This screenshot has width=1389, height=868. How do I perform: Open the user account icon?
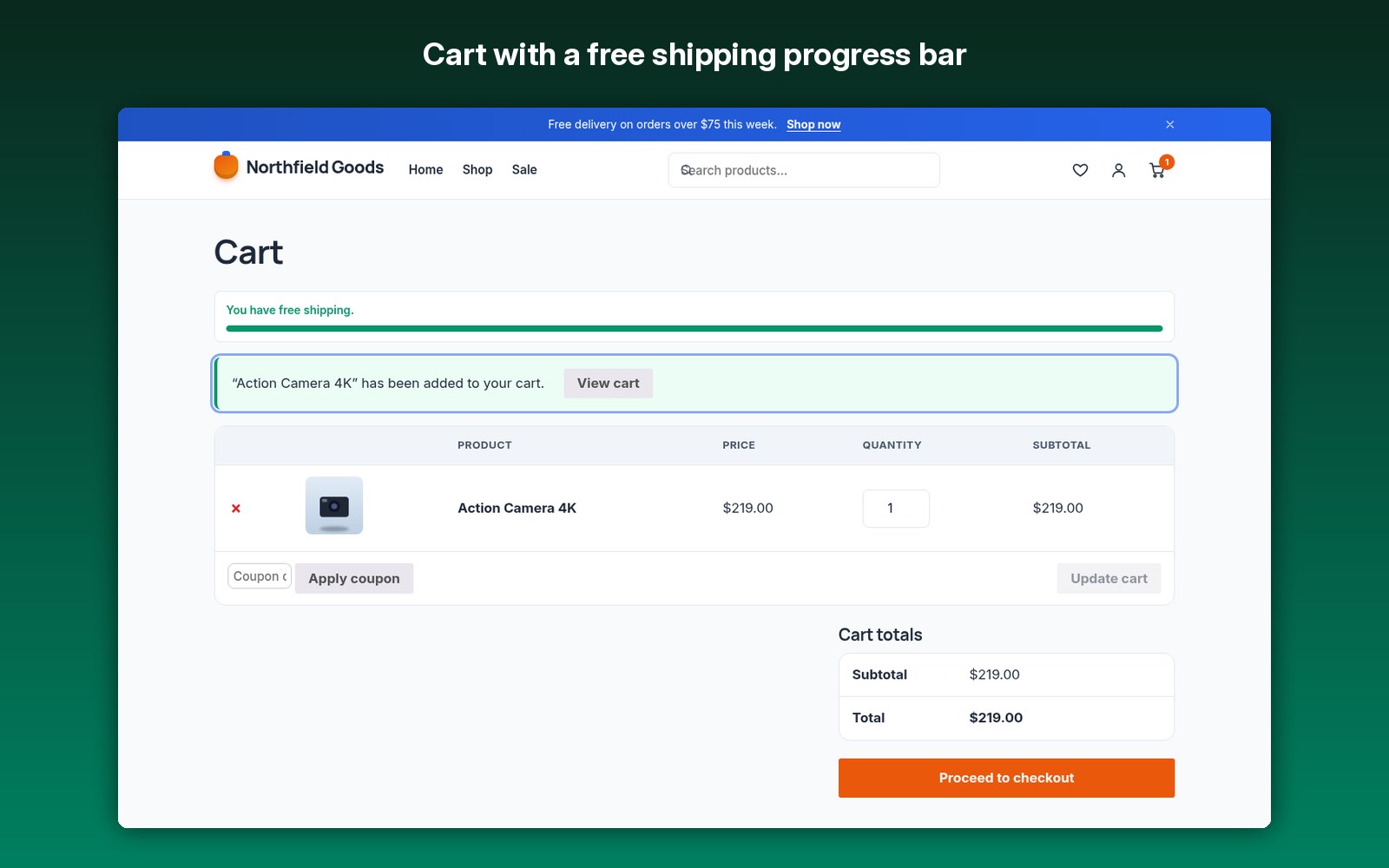point(1118,170)
